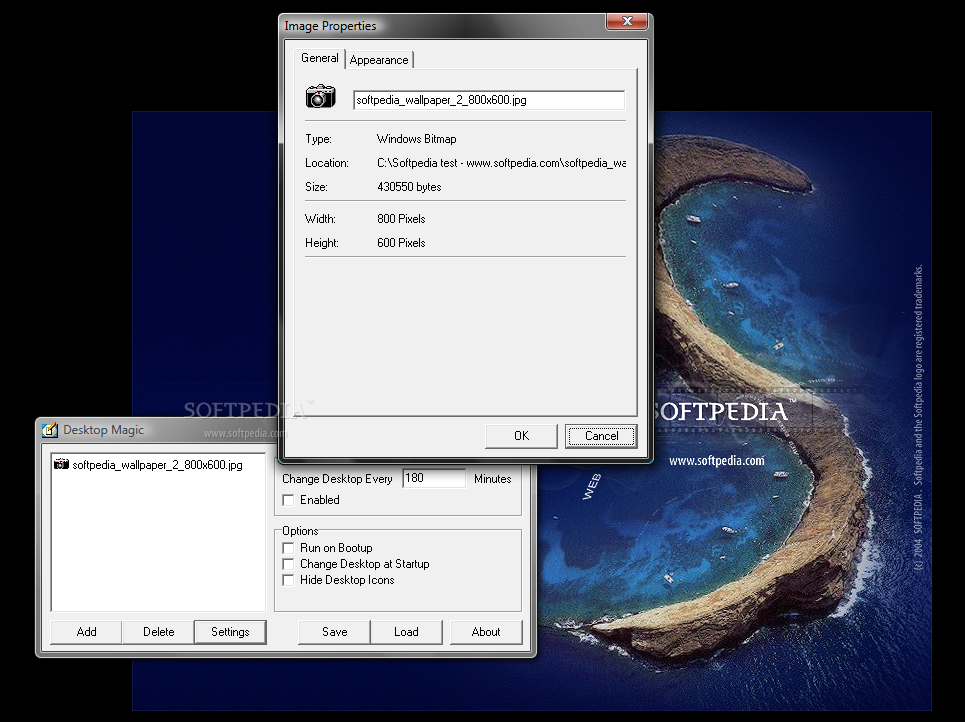Image resolution: width=965 pixels, height=722 pixels.
Task: Click the www.softpedia.com wallpaper text
Action: point(716,460)
